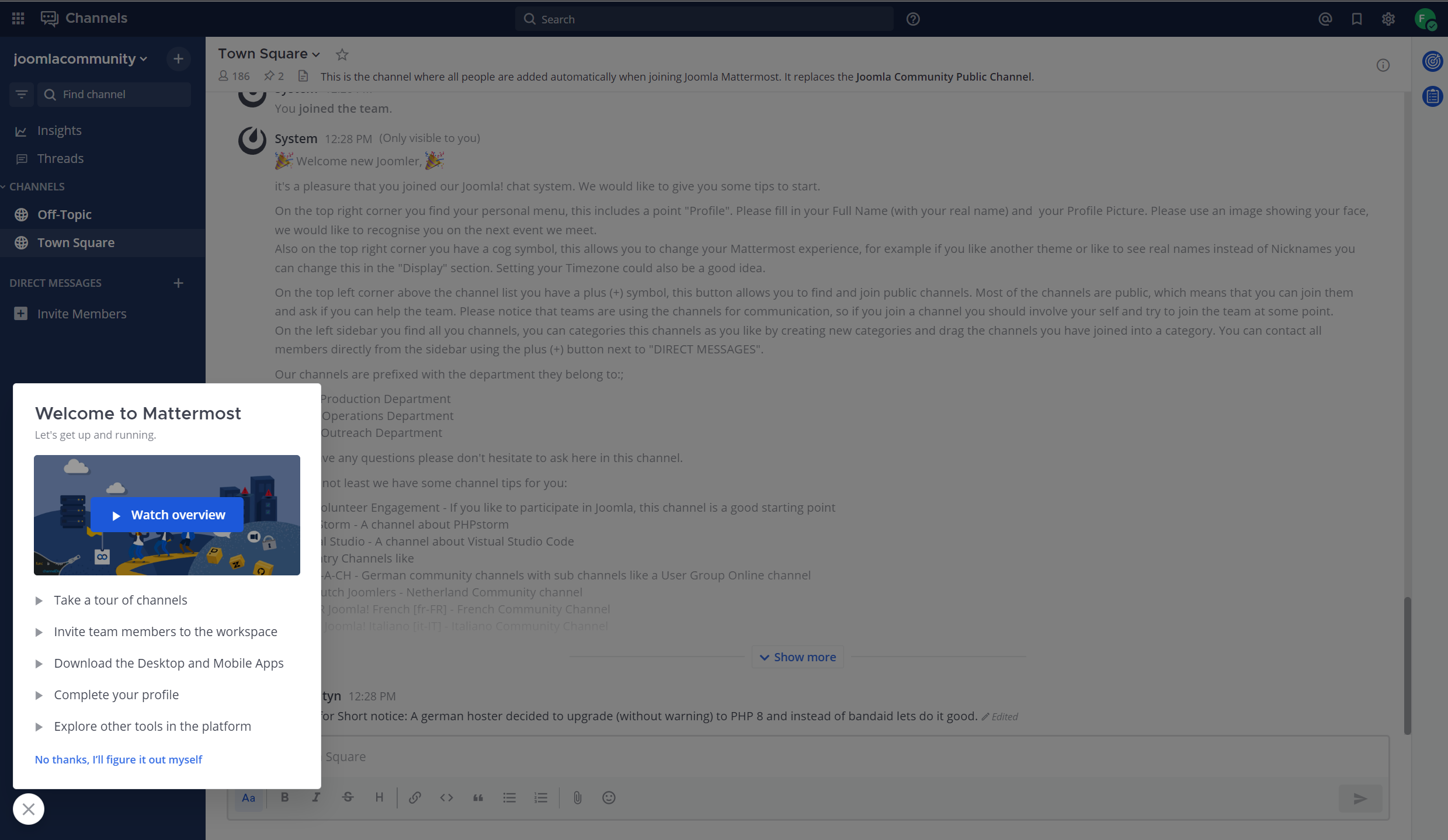Toggle the numbered list formatting
Screen dimensions: 1448x840
pos(541,797)
